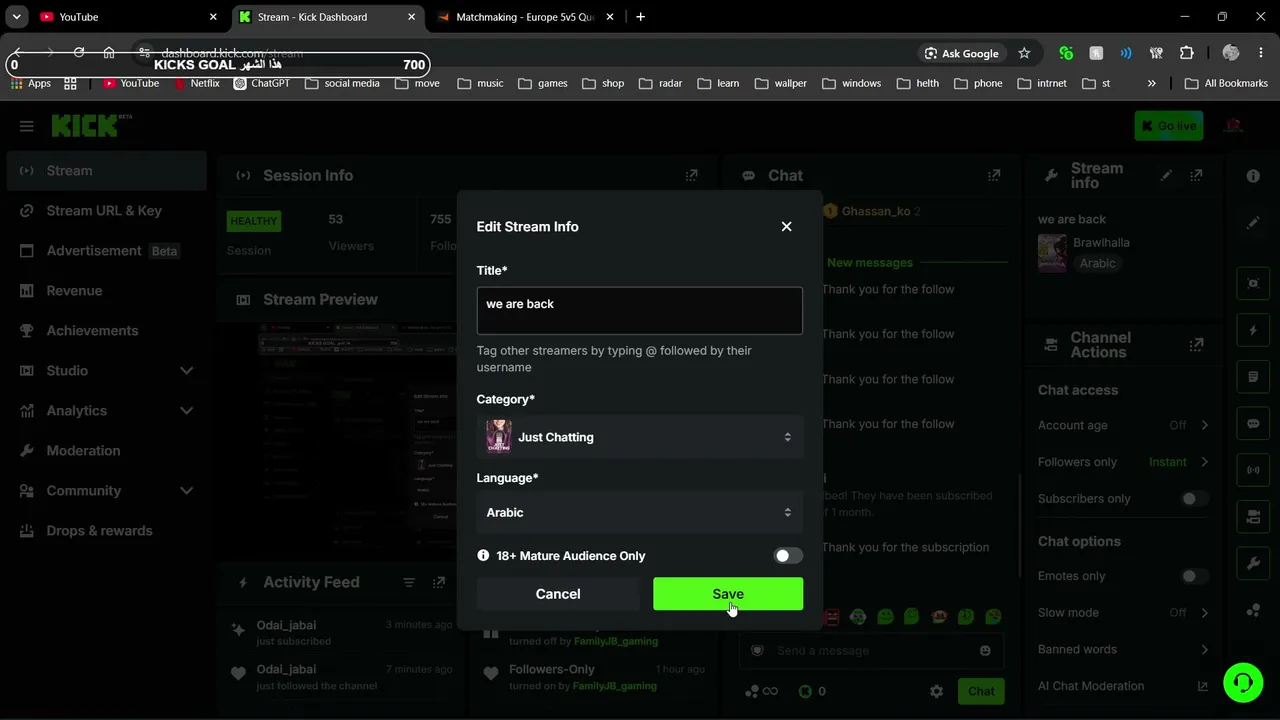Open the Advertisement section
1280x720 pixels.
pyautogui.click(x=106, y=251)
